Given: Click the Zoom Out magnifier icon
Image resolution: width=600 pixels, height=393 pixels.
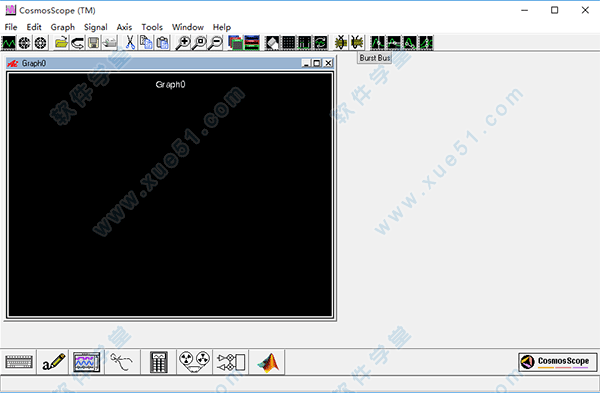Looking at the screenshot, I should pos(215,42).
